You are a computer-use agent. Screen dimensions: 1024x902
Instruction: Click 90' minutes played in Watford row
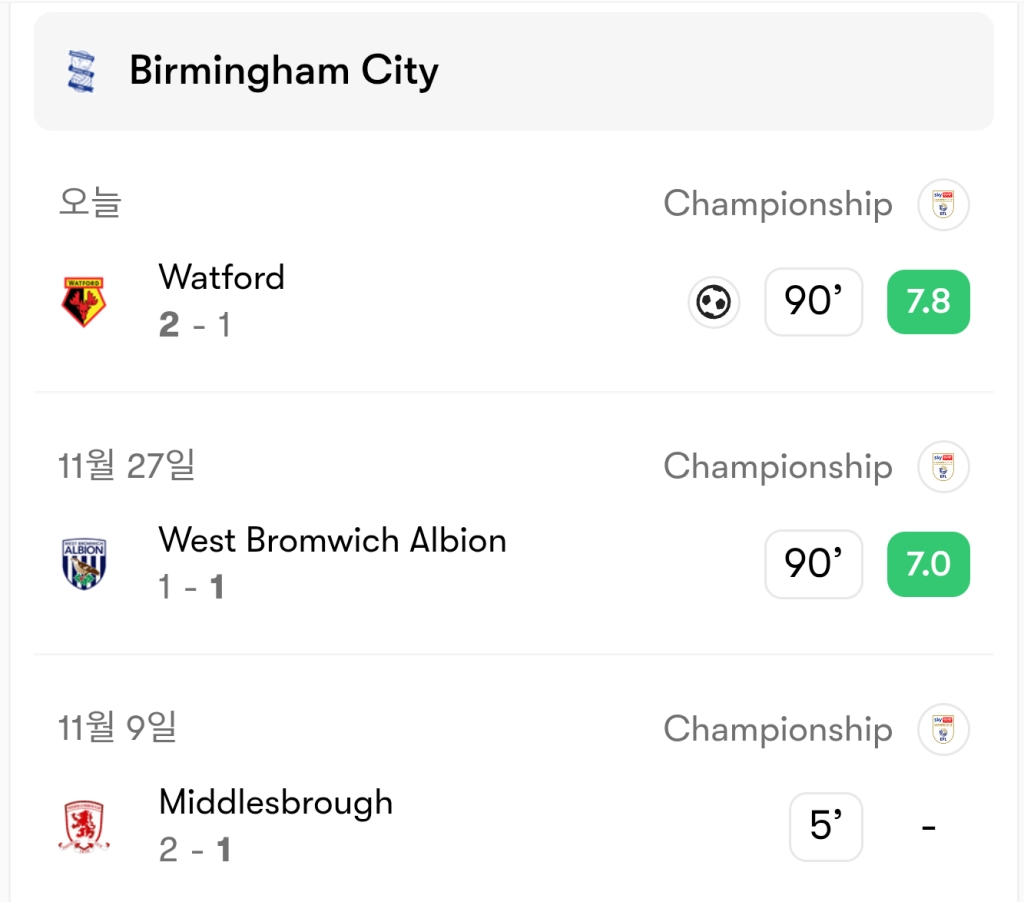[813, 301]
